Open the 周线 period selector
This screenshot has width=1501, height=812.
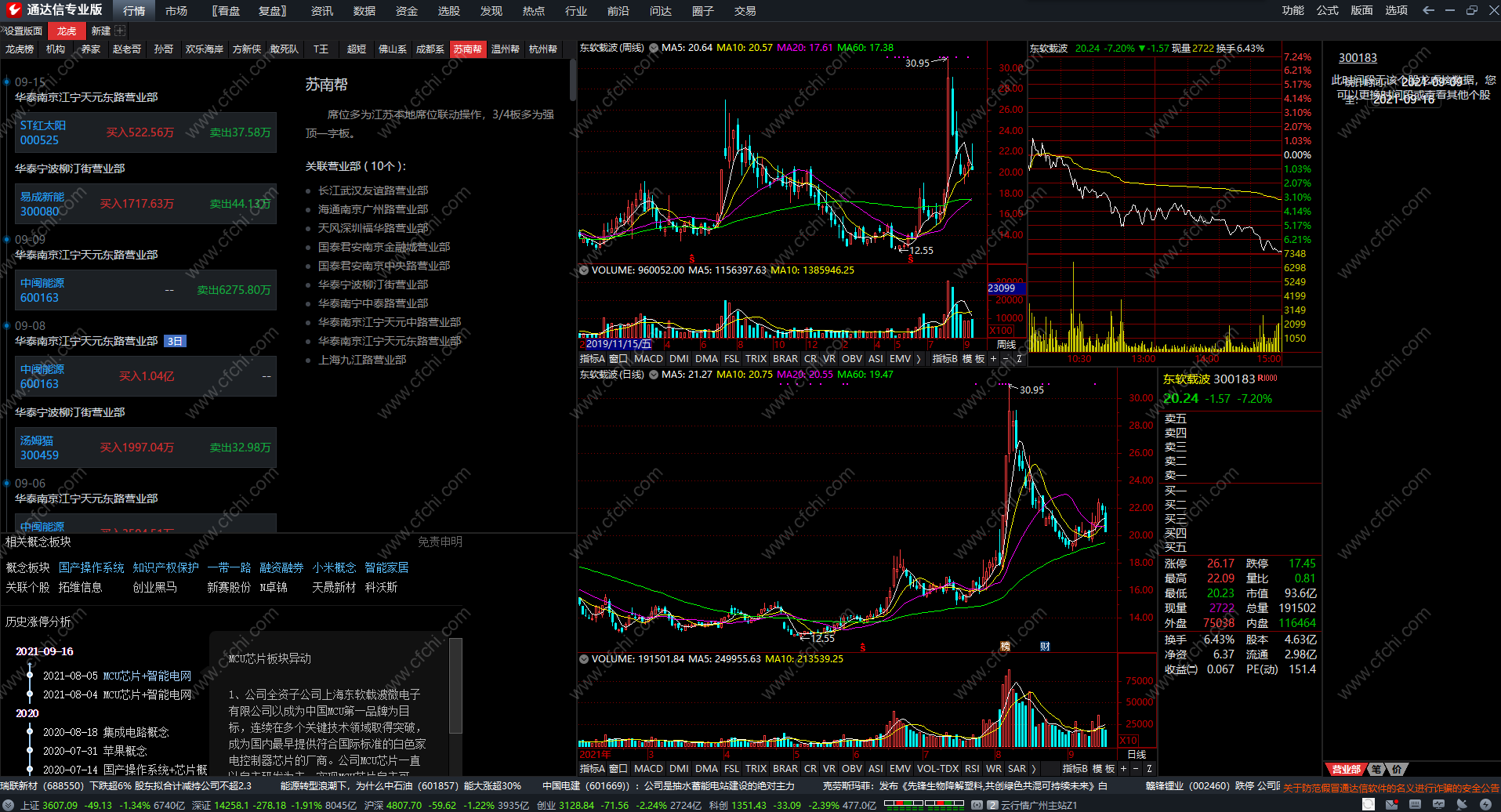1006,345
